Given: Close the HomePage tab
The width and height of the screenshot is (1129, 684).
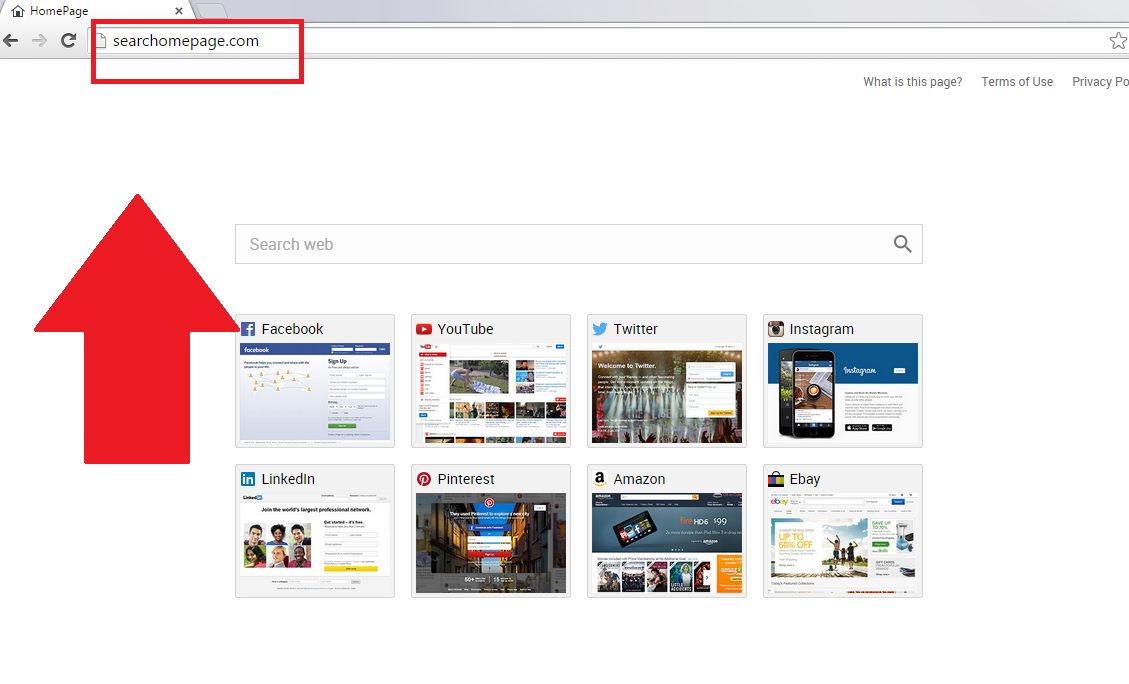Looking at the screenshot, I should click(180, 11).
